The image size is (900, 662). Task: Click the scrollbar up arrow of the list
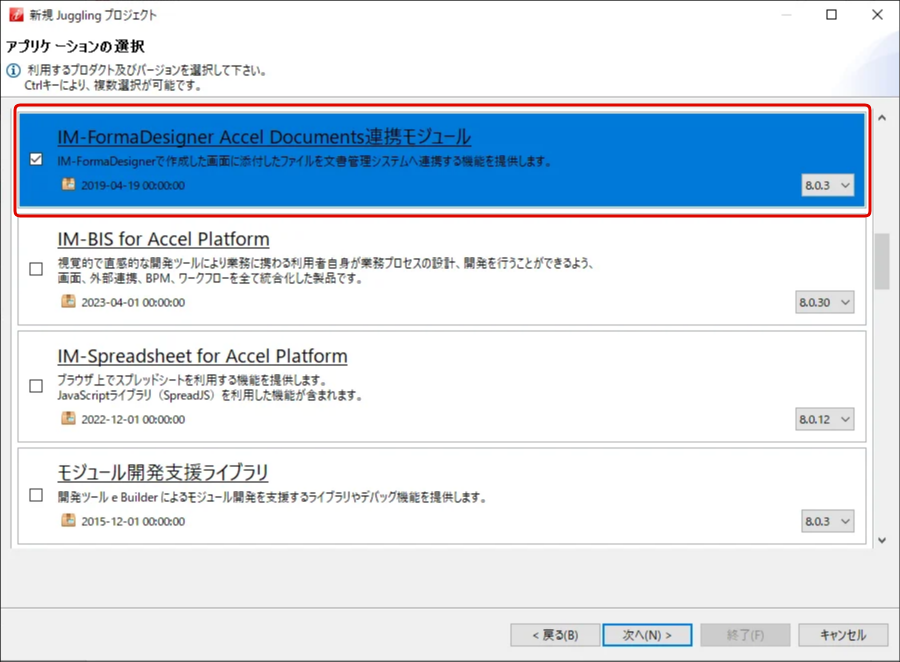click(882, 118)
